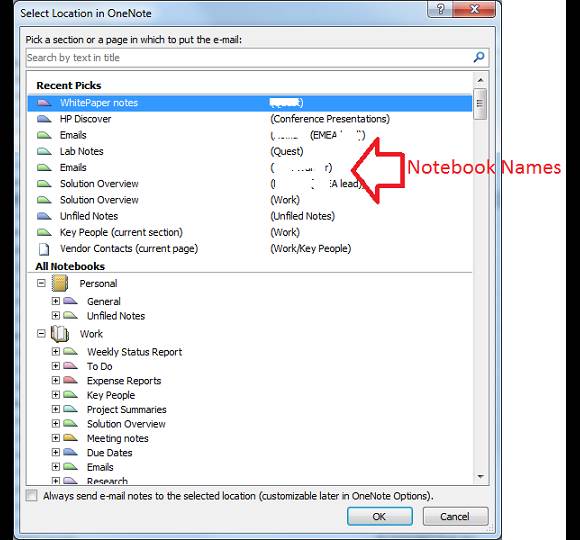This screenshot has width=580, height=540.
Task: Select the Personal notebook label
Action: pos(98,284)
